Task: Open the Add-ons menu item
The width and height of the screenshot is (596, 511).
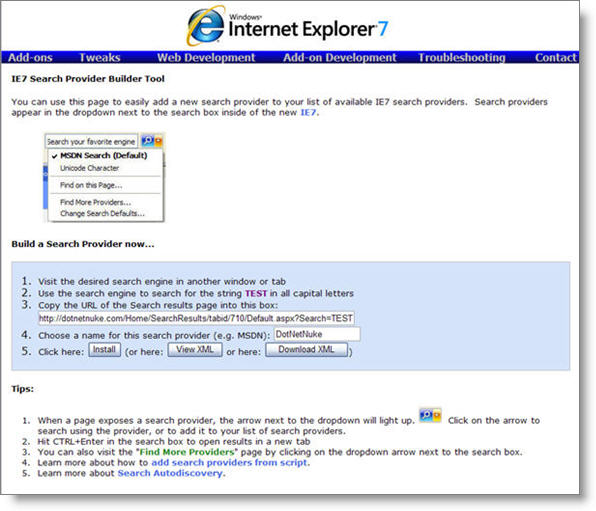Action: (x=30, y=57)
